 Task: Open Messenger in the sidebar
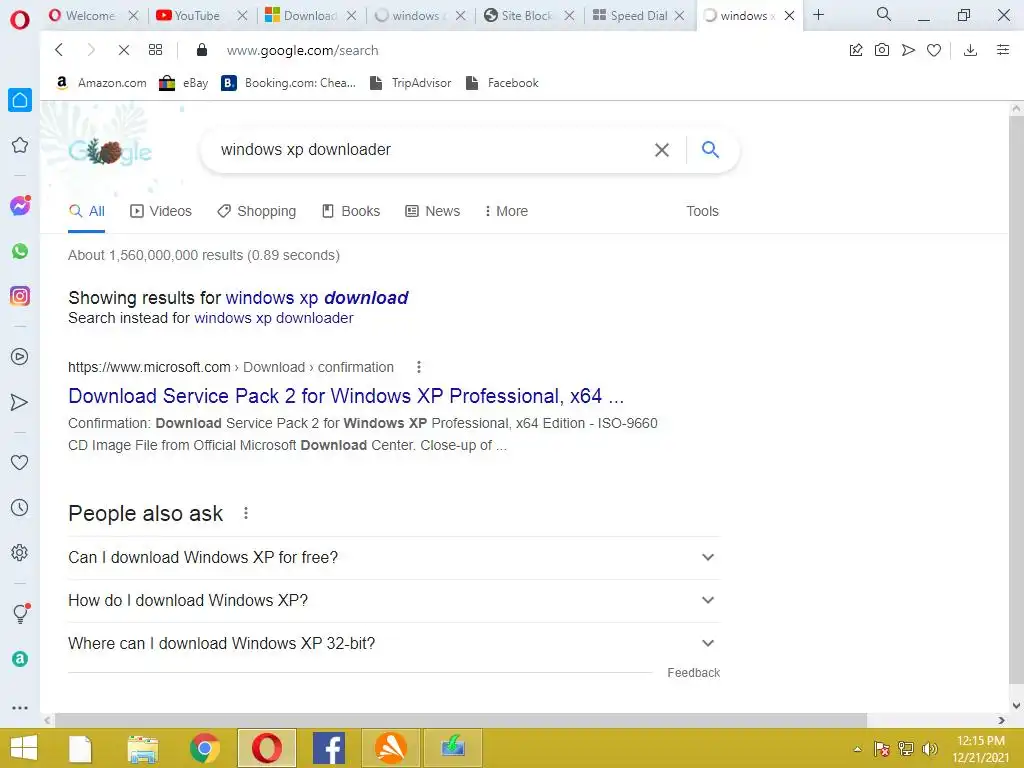20,206
